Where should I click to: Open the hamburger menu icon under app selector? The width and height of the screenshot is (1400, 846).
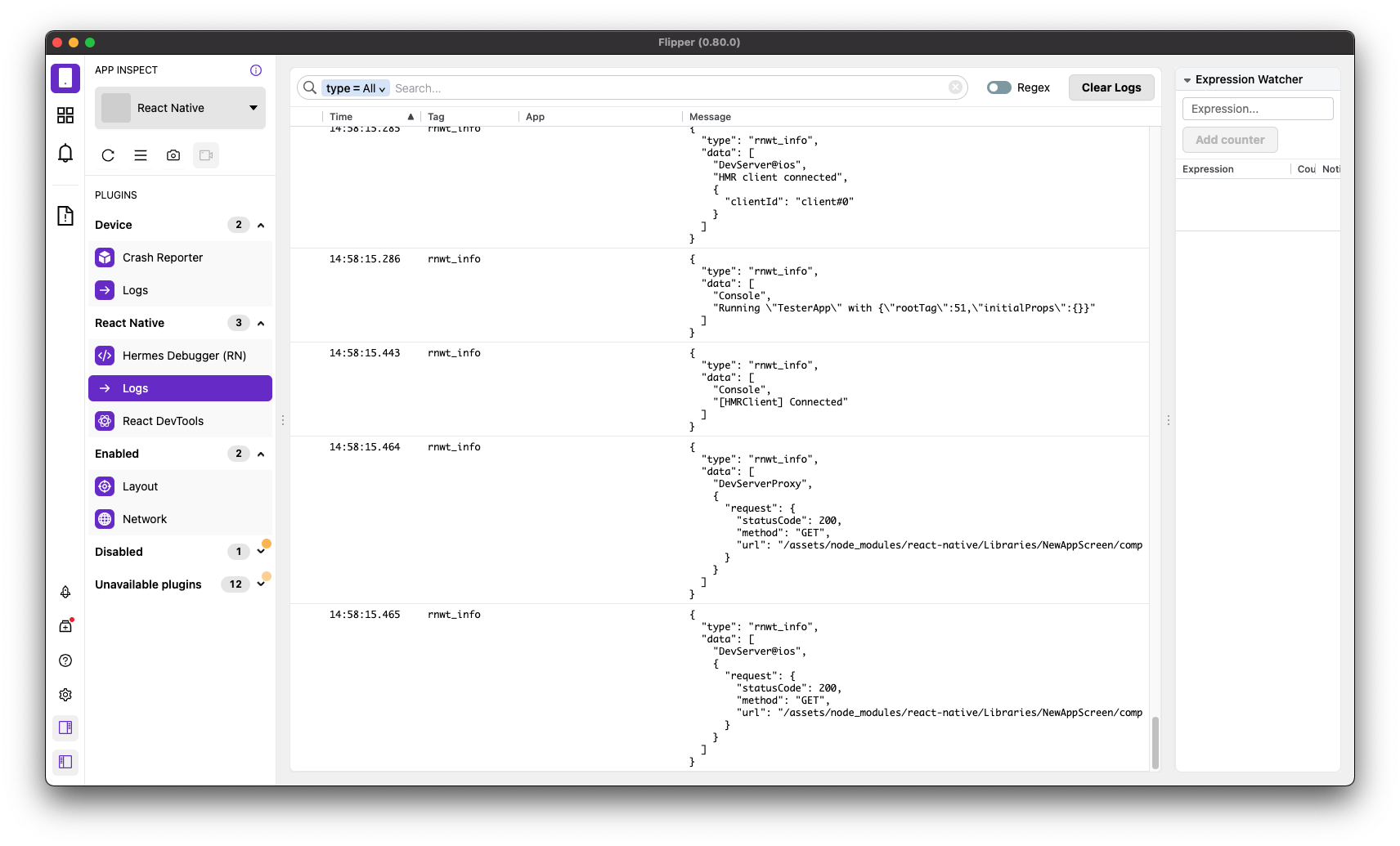(141, 155)
